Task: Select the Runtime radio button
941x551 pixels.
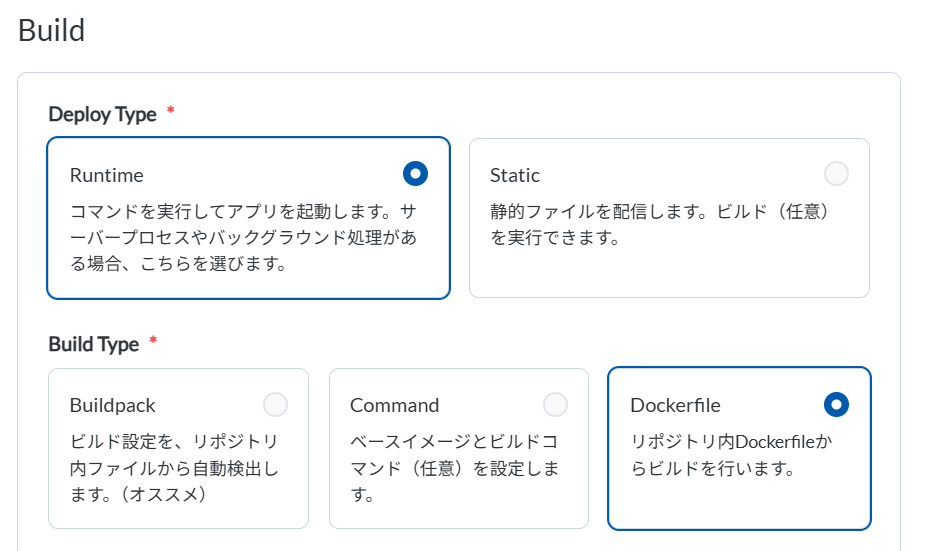Action: point(415,174)
